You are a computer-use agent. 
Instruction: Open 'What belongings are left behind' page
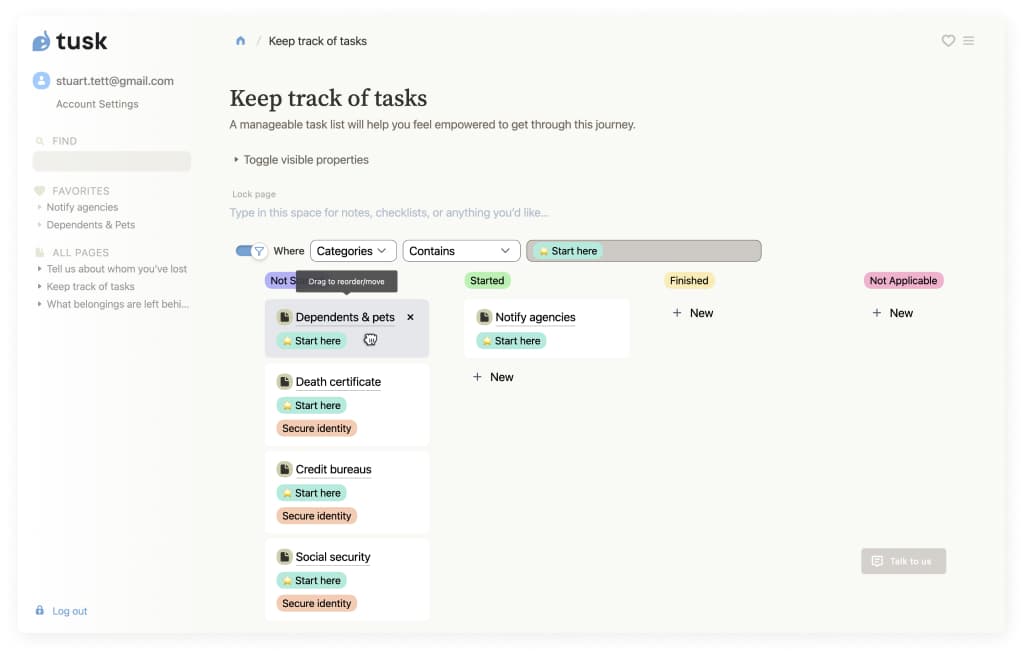116,304
